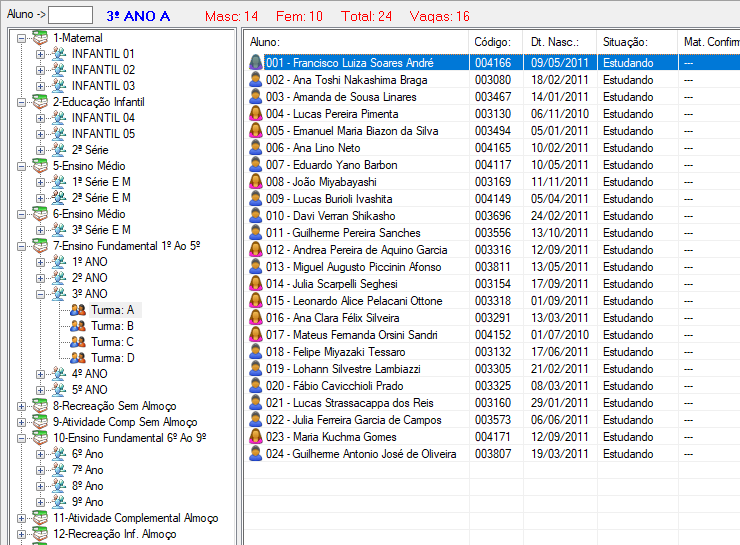Click the Situação column header
The height and width of the screenshot is (545, 740).
636,42
